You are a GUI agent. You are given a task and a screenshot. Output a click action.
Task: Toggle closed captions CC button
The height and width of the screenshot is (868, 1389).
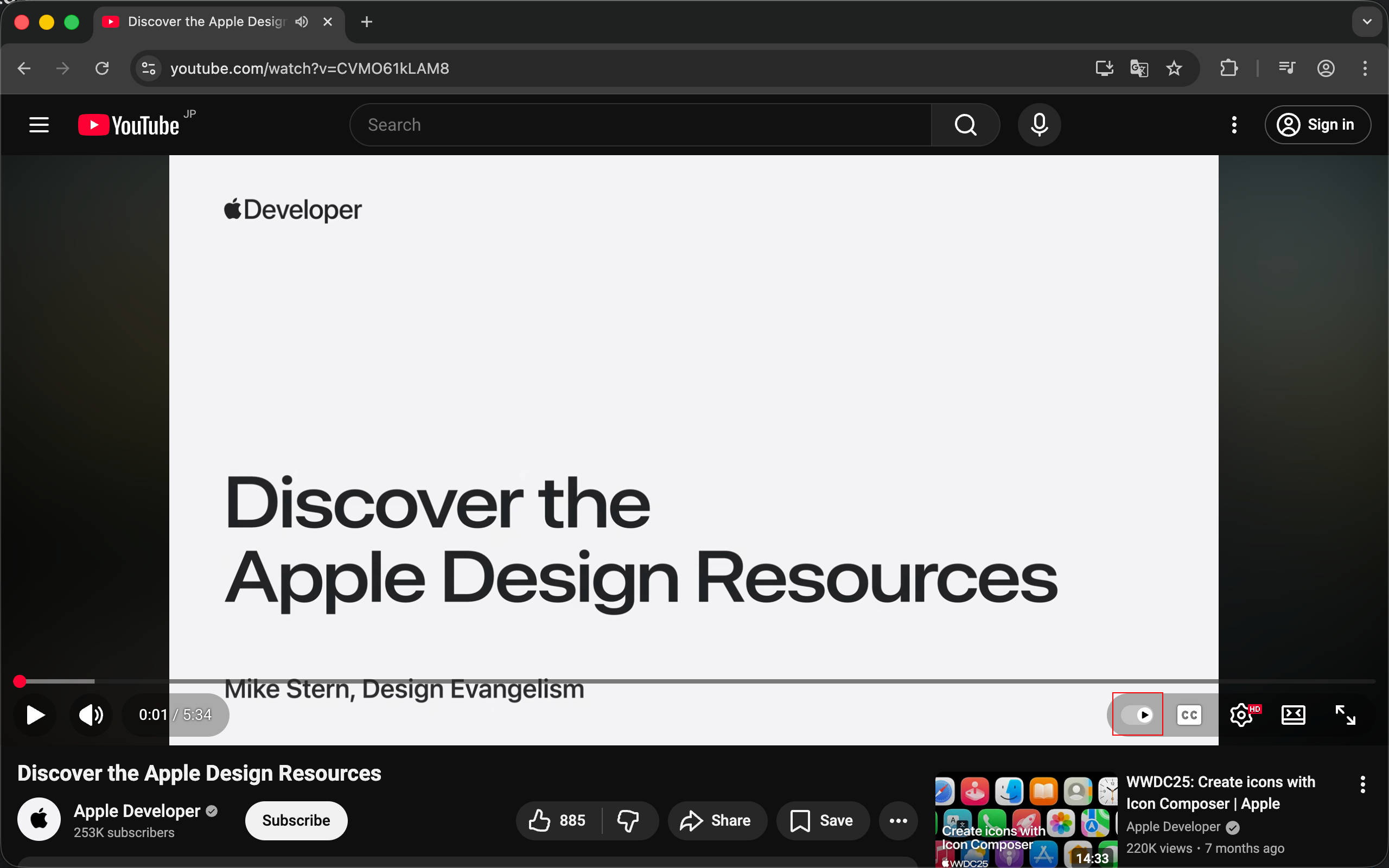tap(1189, 714)
